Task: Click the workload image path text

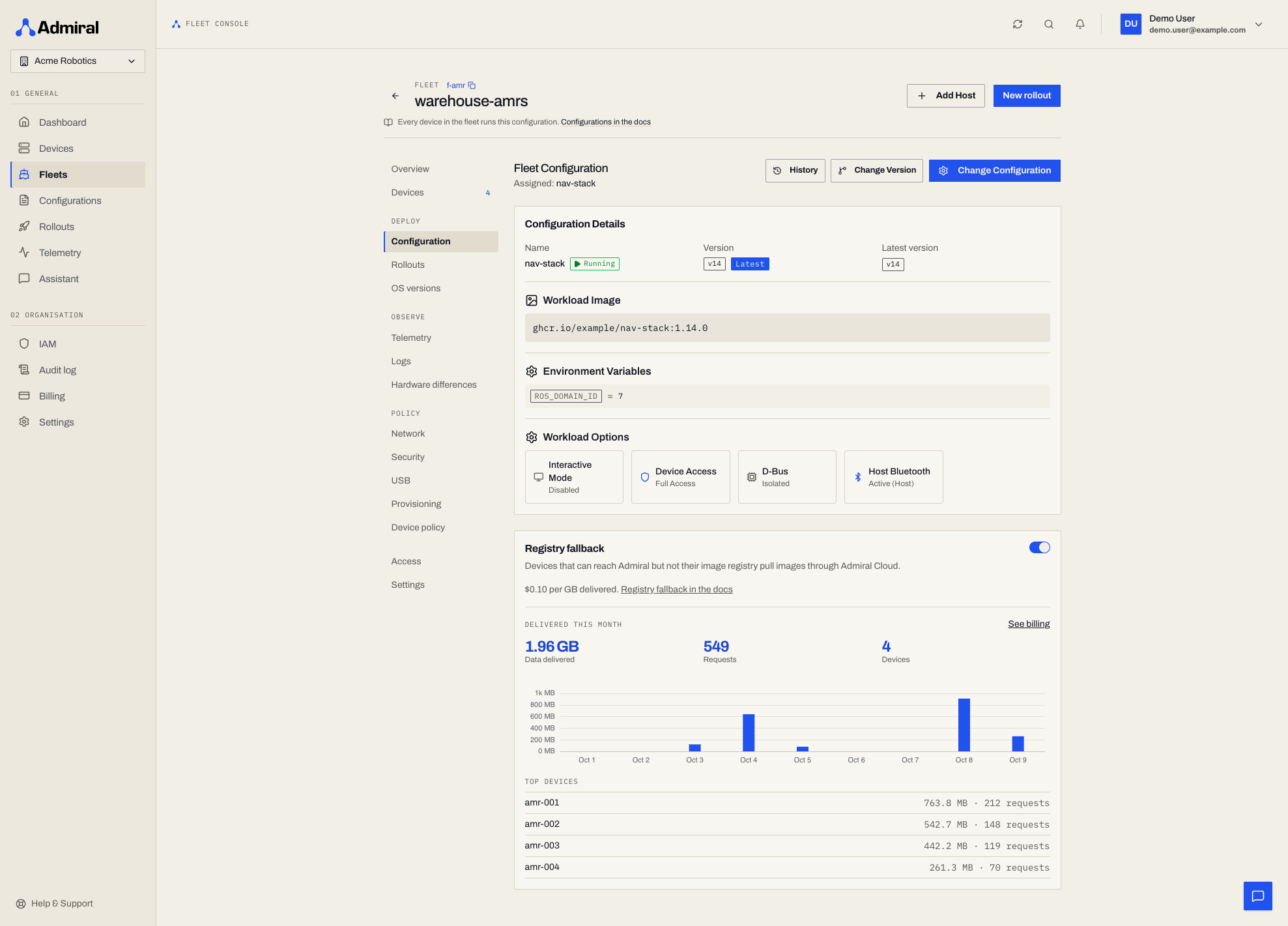Action: [620, 328]
